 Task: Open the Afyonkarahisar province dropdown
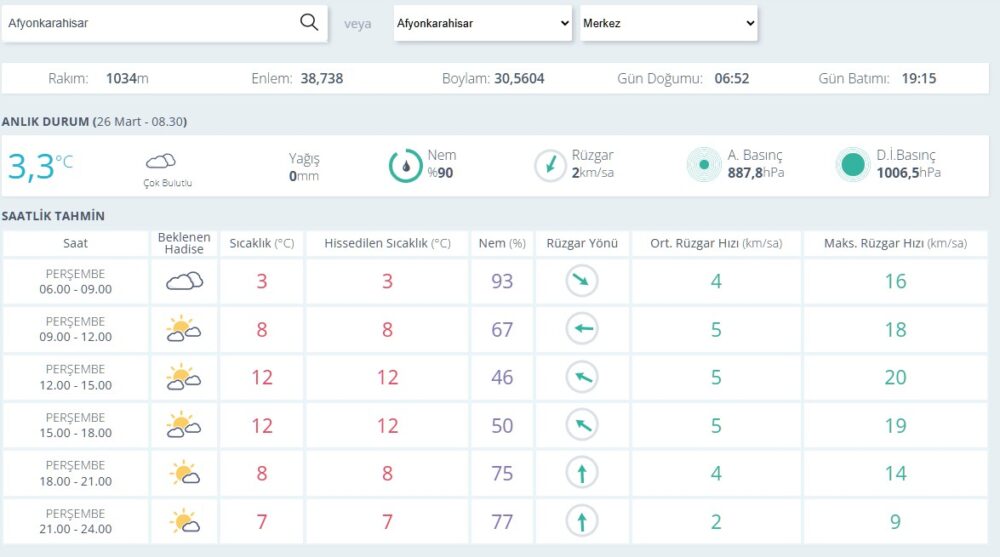click(482, 23)
